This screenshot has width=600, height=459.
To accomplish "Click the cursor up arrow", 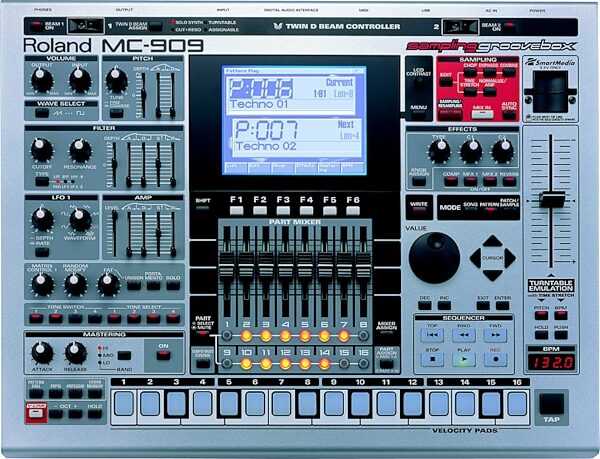I will (x=492, y=241).
